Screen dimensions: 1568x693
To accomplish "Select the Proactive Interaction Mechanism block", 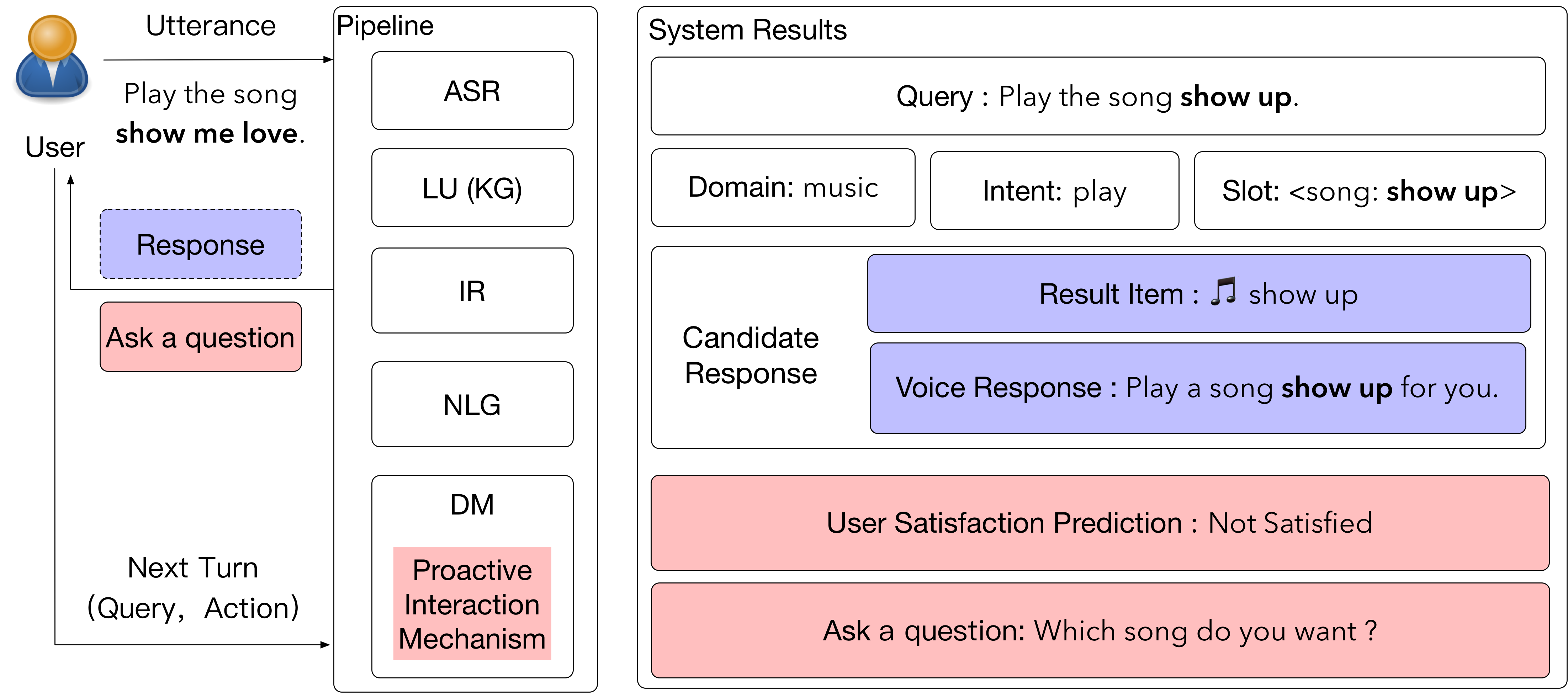I will pyautogui.click(x=472, y=603).
